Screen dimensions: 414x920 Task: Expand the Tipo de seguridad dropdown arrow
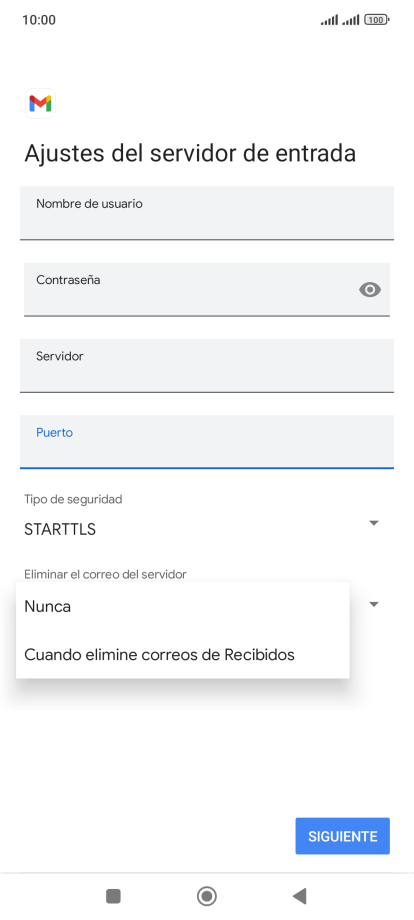coord(374,523)
